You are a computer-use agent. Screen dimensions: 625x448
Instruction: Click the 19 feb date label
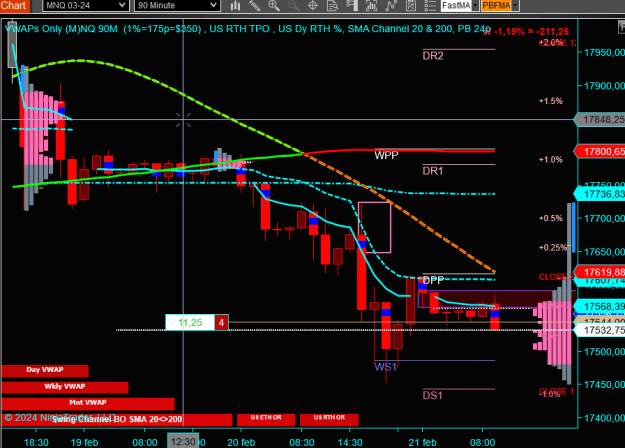pyautogui.click(x=84, y=442)
